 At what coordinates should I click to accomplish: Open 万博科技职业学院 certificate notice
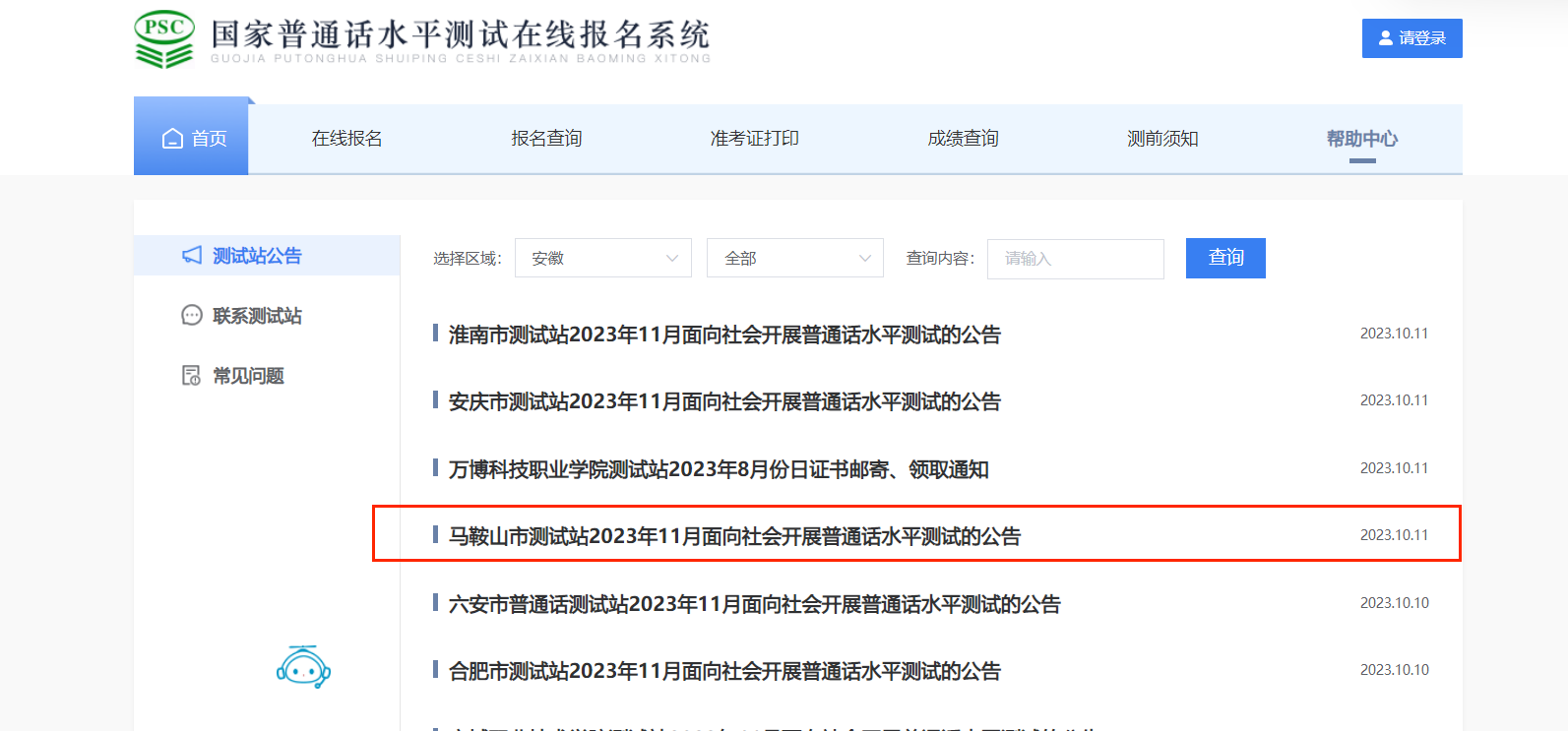pos(719,469)
